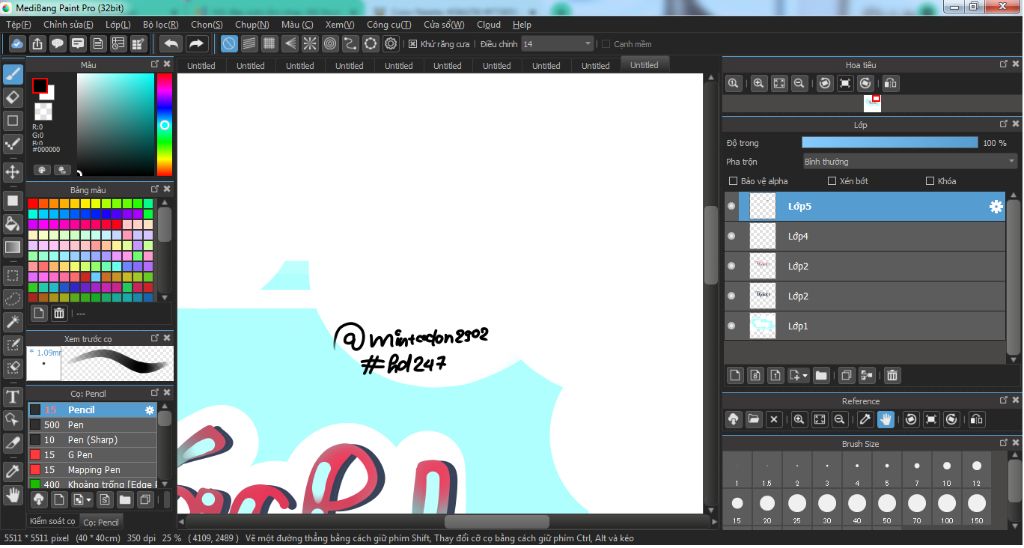Select the Brush tool in left toolbar
1024x548 pixels.
click(x=12, y=74)
